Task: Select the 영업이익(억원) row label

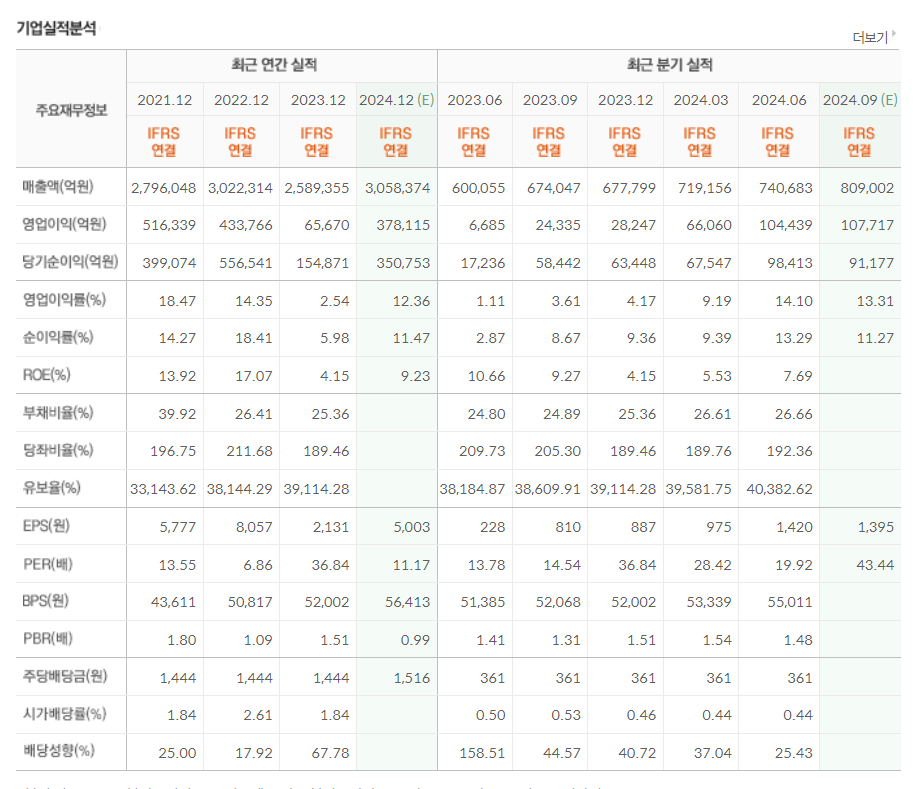Action: 64,224
